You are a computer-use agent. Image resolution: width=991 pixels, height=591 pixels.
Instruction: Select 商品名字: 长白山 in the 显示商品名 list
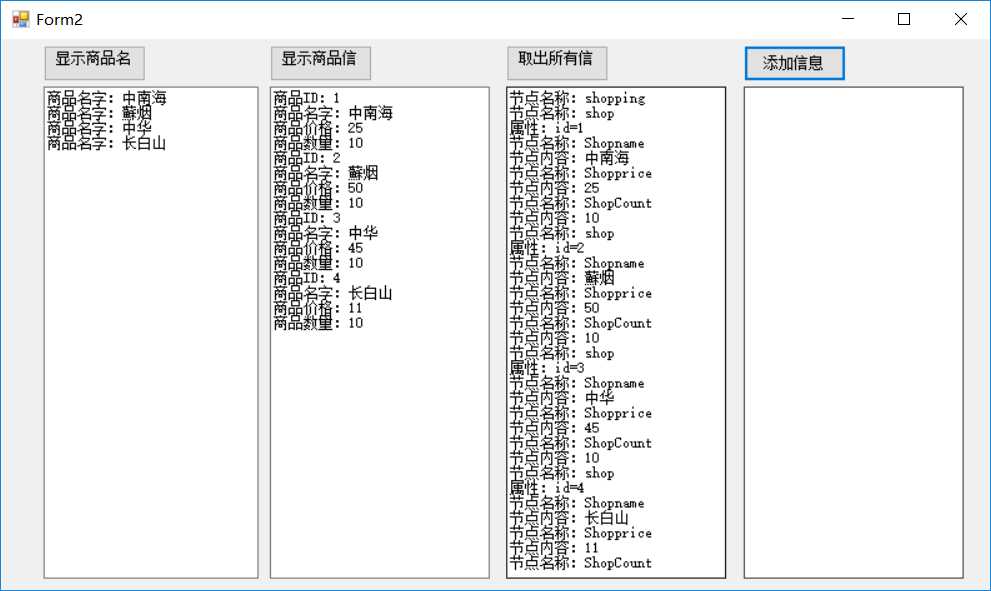click(x=107, y=143)
